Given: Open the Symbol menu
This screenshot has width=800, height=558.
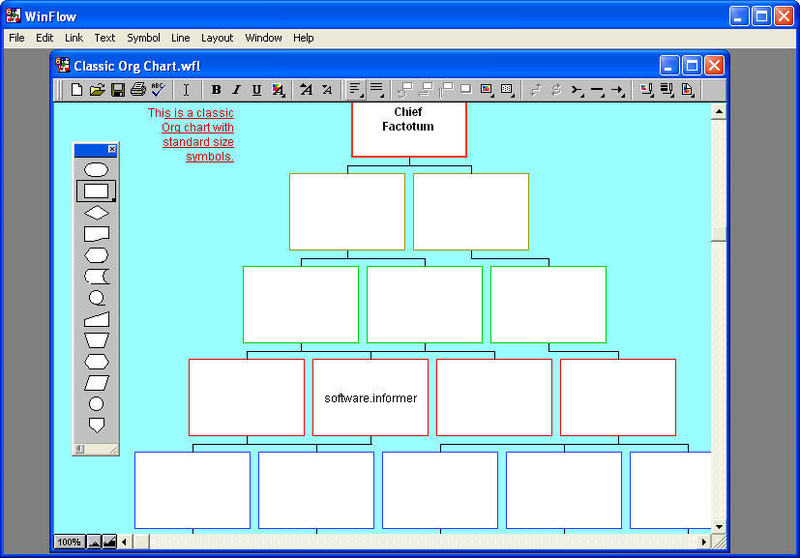Looking at the screenshot, I should (x=143, y=38).
